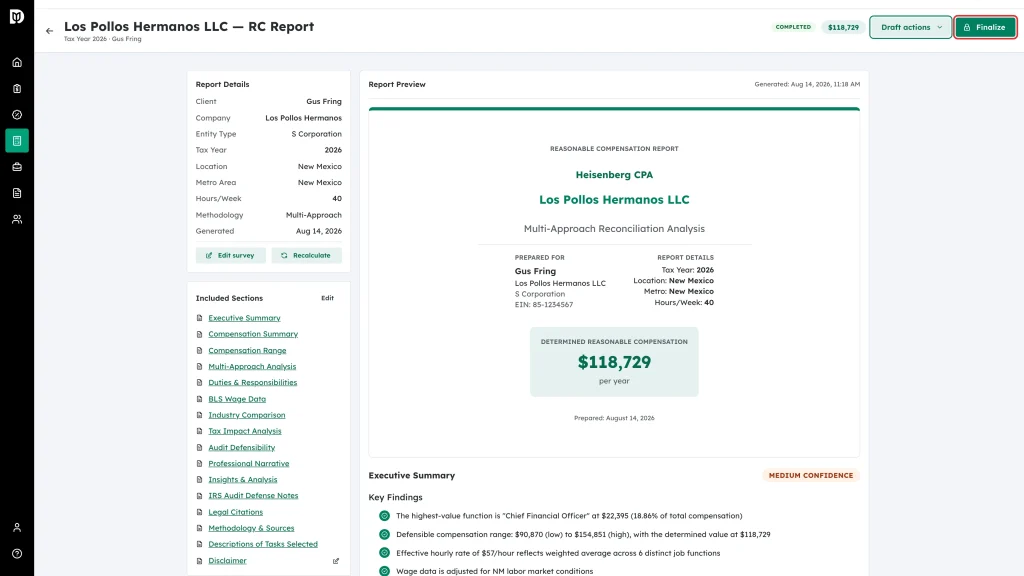Open the Draft actions dropdown
The height and width of the screenshot is (576, 1024).
tap(910, 27)
